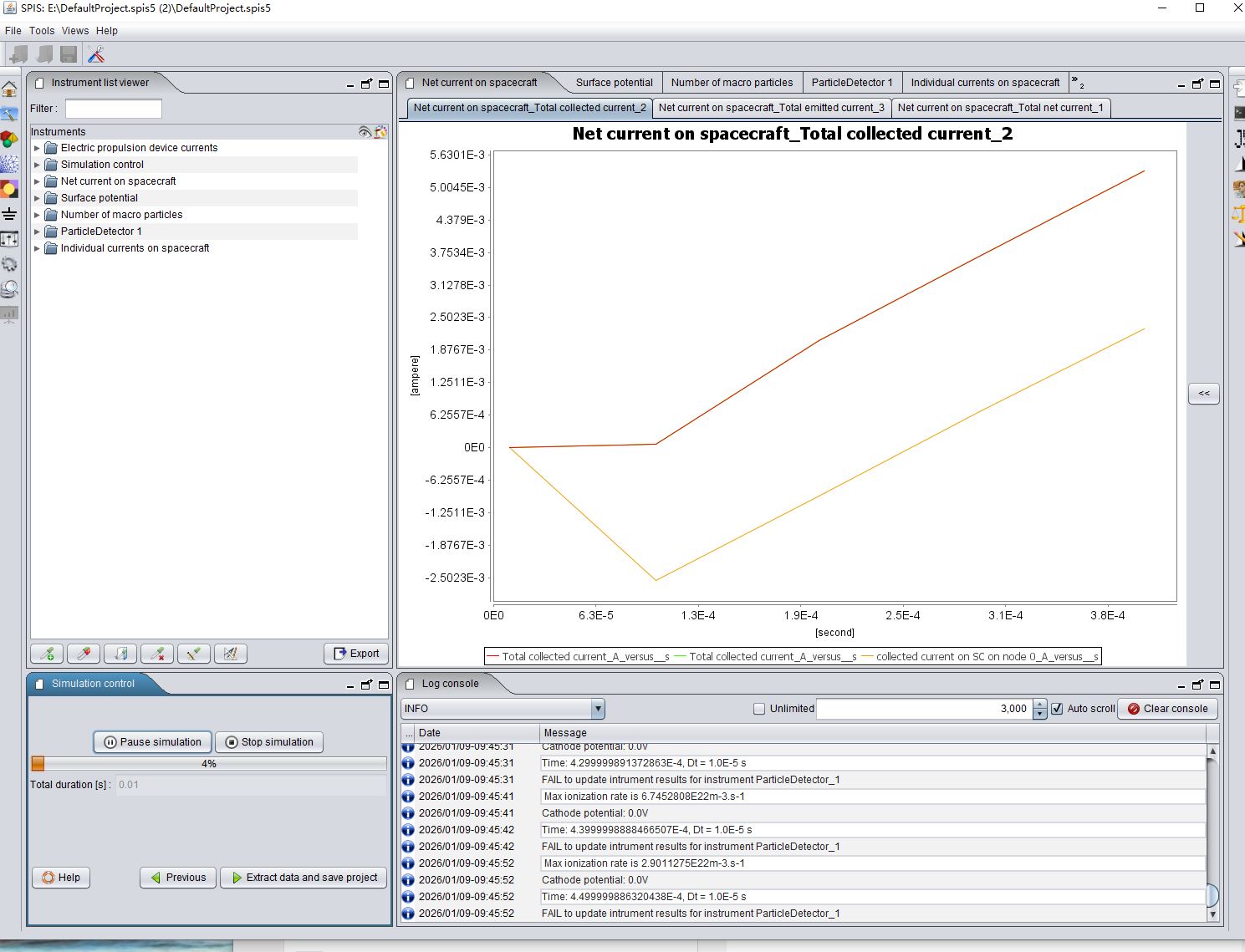Click the golden balance scale icon
This screenshot has height=952, width=1245.
pyautogui.click(x=1238, y=215)
